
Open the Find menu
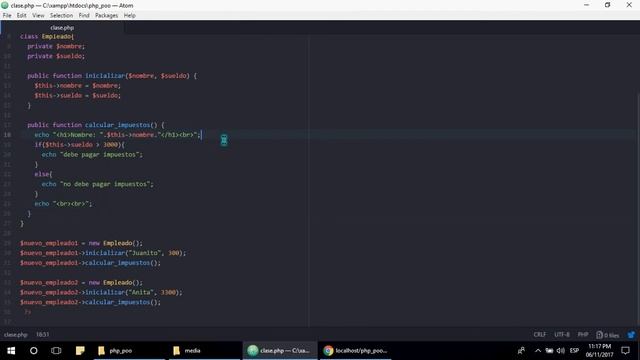pos(84,16)
